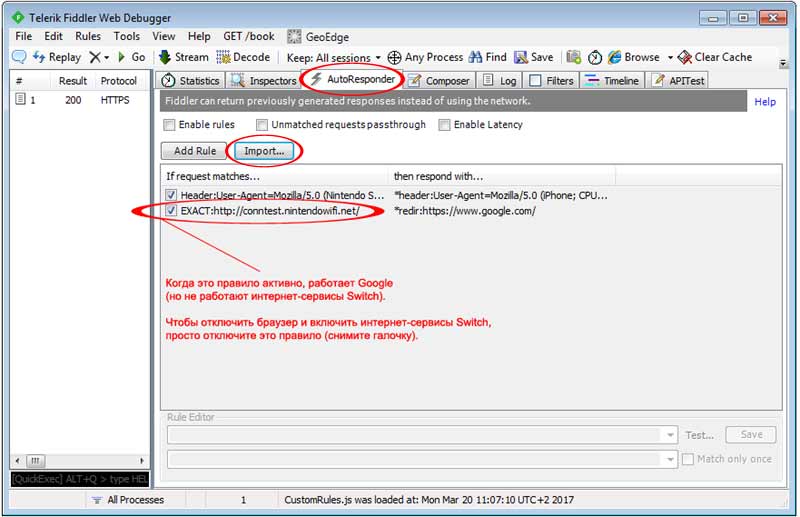Open the Tools menu
The image size is (800, 517).
(x=127, y=36)
